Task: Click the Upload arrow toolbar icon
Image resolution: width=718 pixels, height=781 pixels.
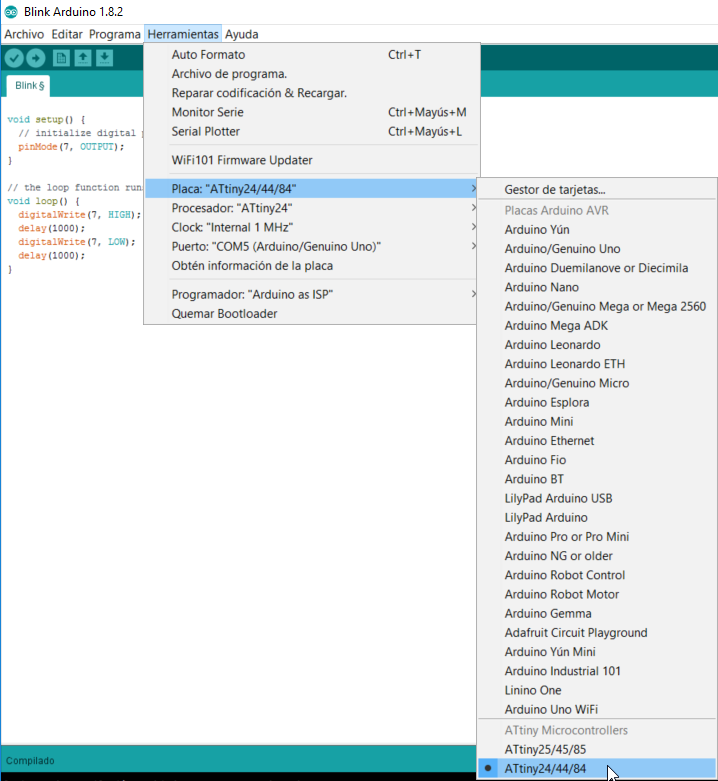Action: tap(36, 58)
